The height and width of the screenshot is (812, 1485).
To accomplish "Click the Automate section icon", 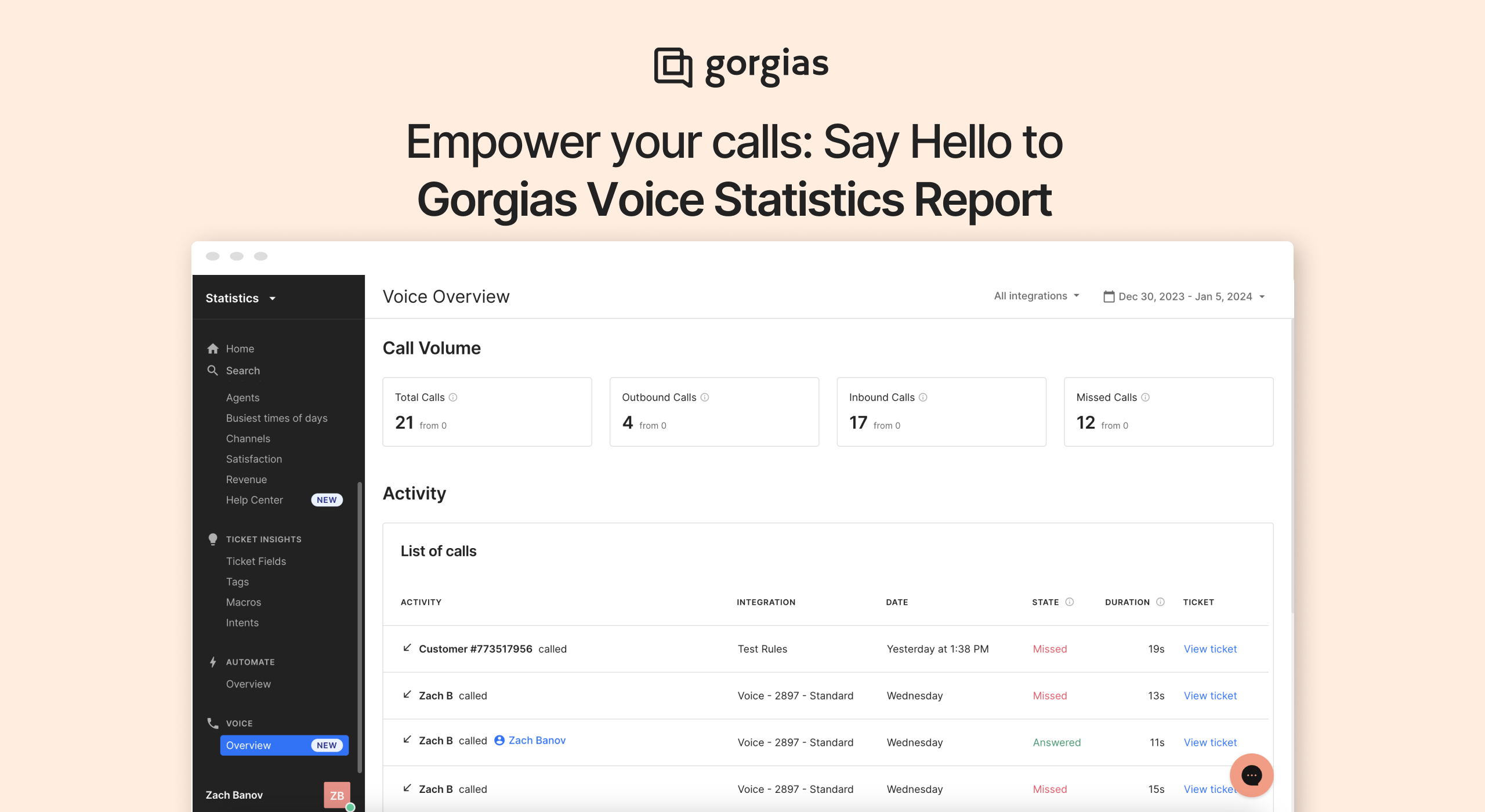I will coord(213,661).
